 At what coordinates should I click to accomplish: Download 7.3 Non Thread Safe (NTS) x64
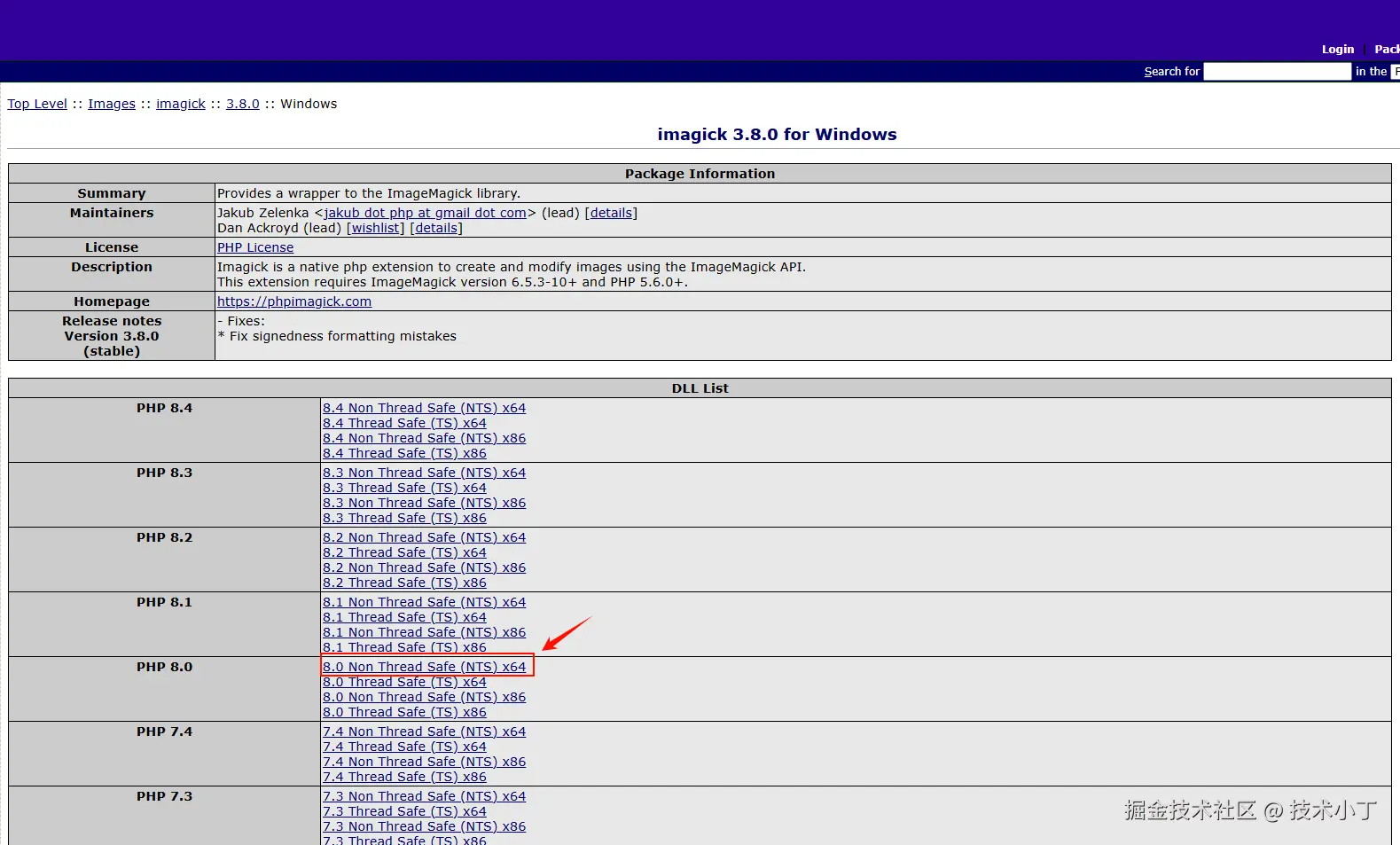tap(424, 796)
